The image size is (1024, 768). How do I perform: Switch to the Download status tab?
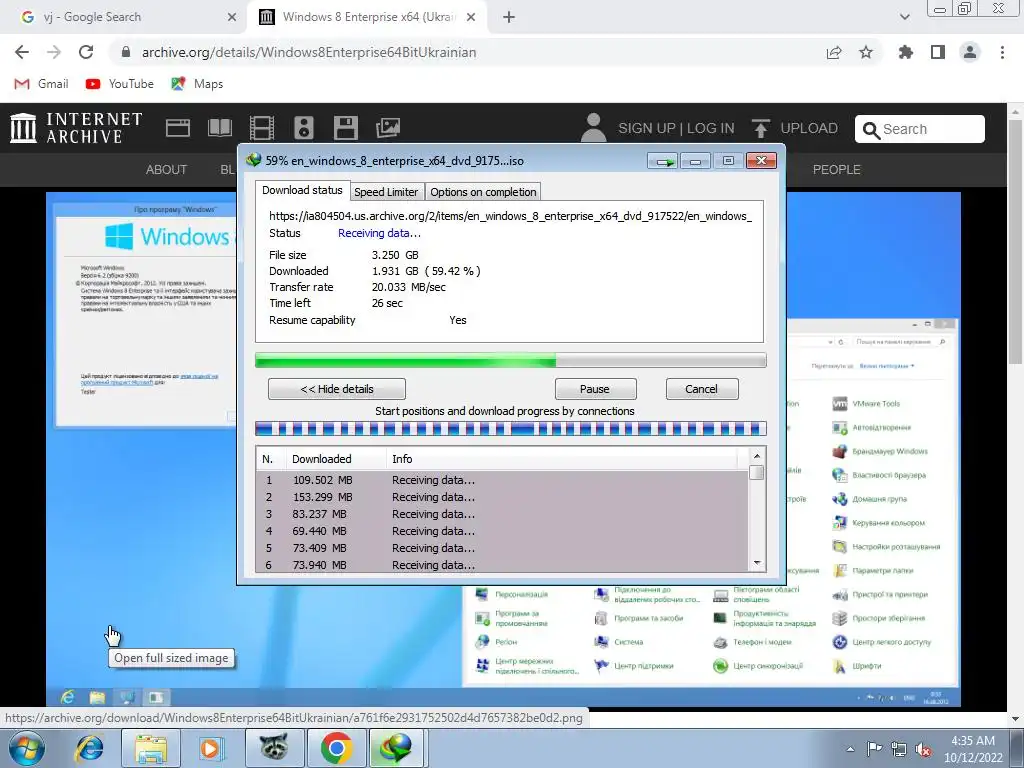[x=302, y=190]
